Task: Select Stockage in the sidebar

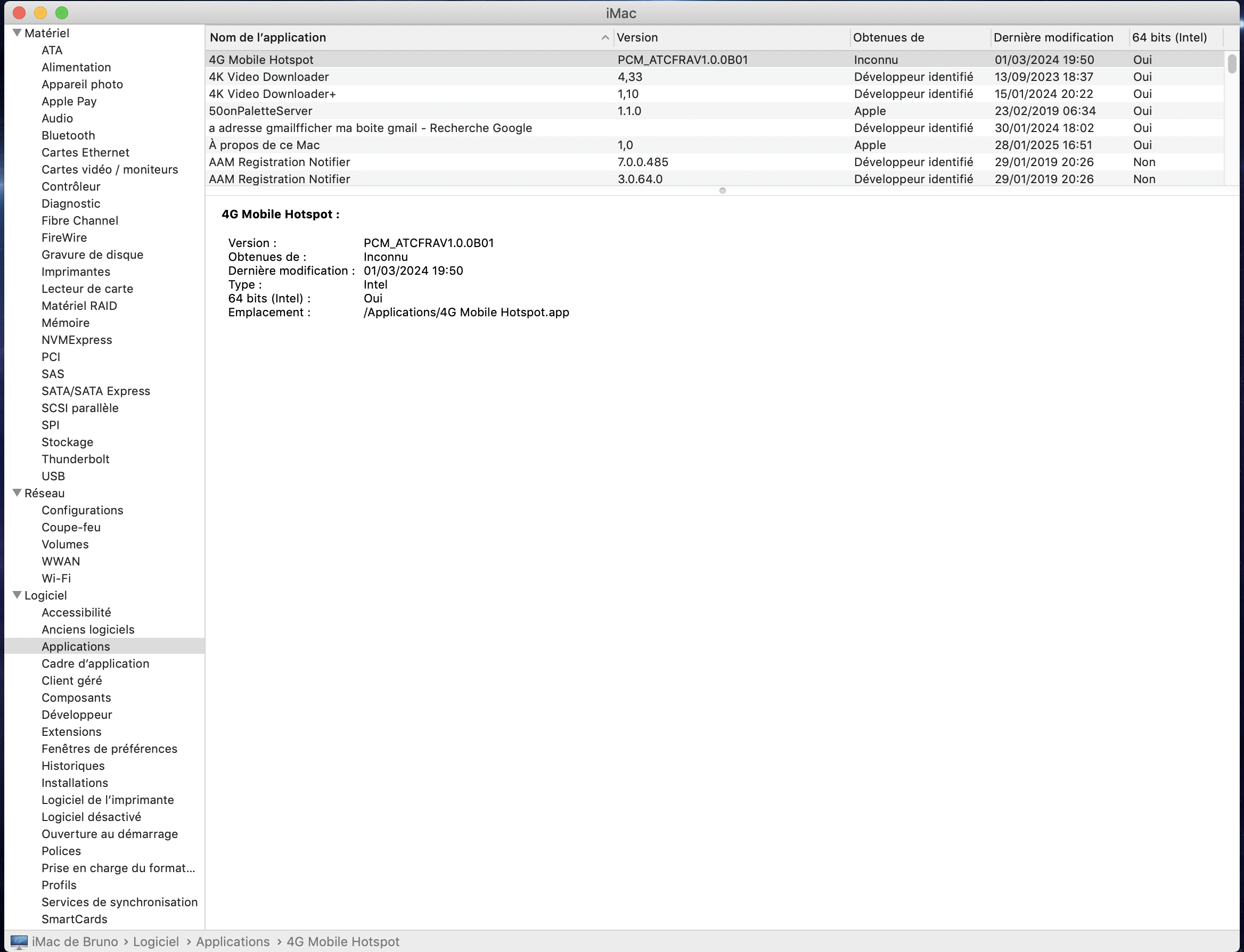Action: [67, 441]
